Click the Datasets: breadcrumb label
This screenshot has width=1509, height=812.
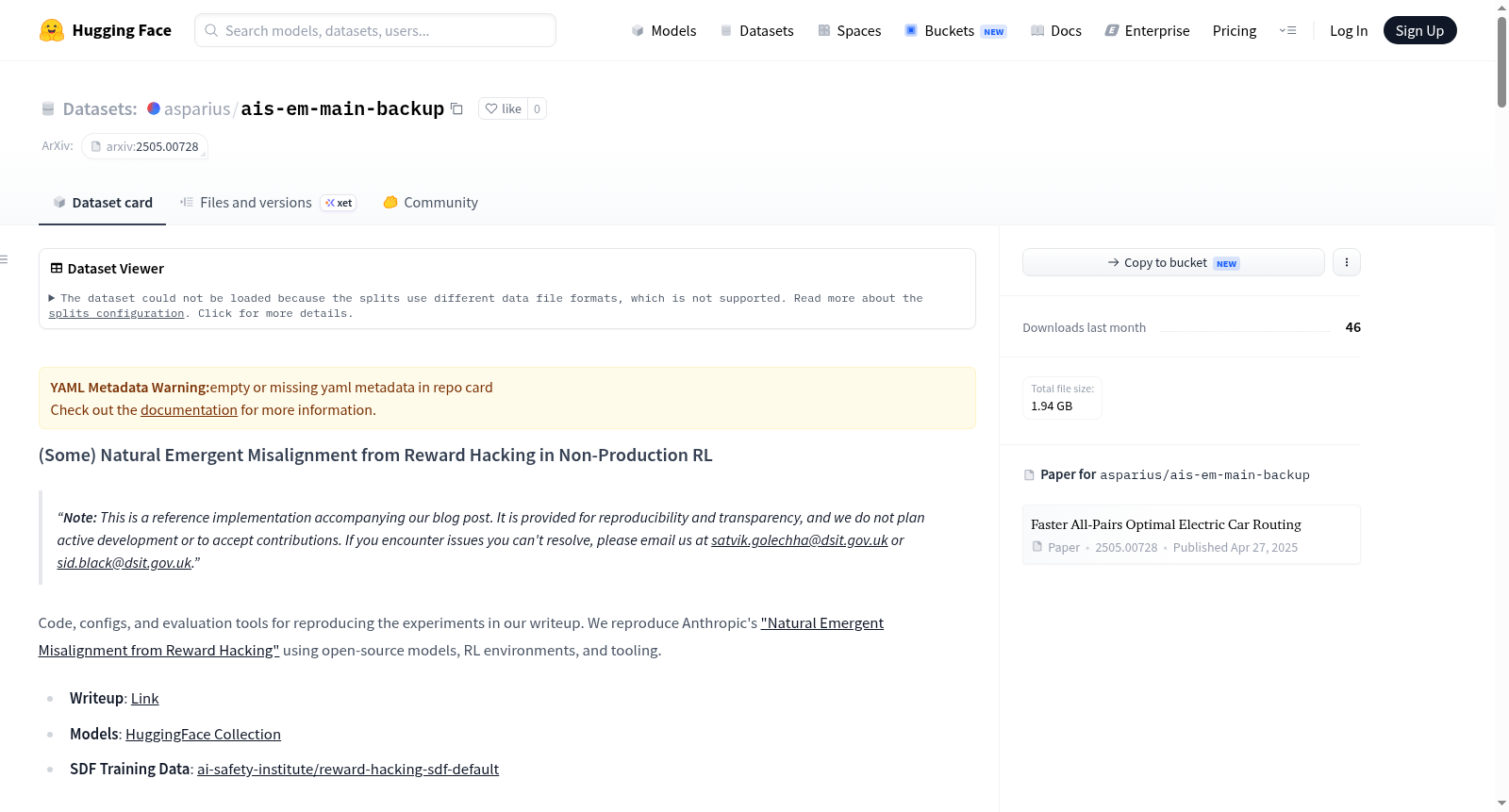pos(100,108)
